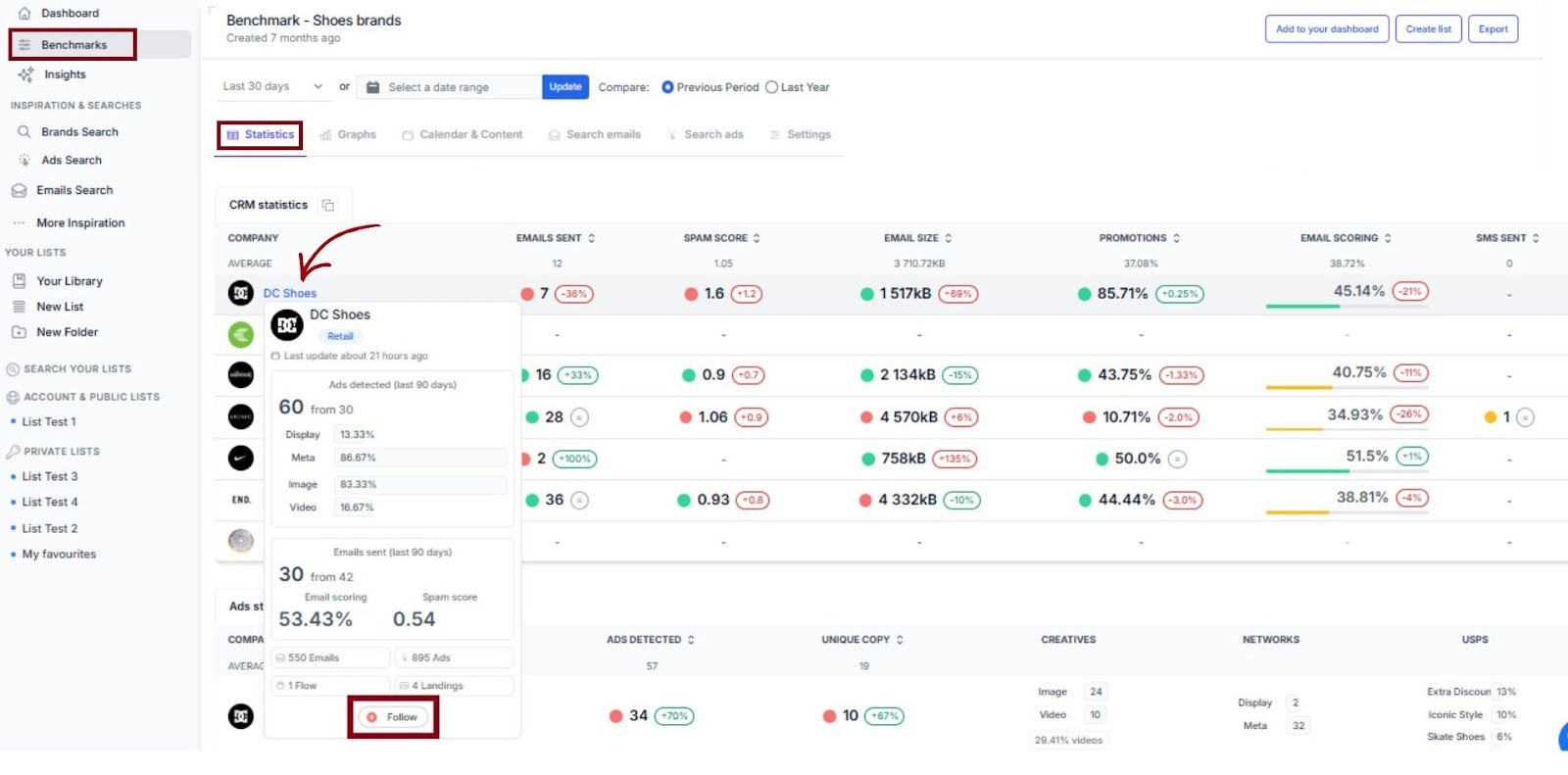Open the Calendar & Content tab
The image size is (1568, 775).
click(462, 135)
